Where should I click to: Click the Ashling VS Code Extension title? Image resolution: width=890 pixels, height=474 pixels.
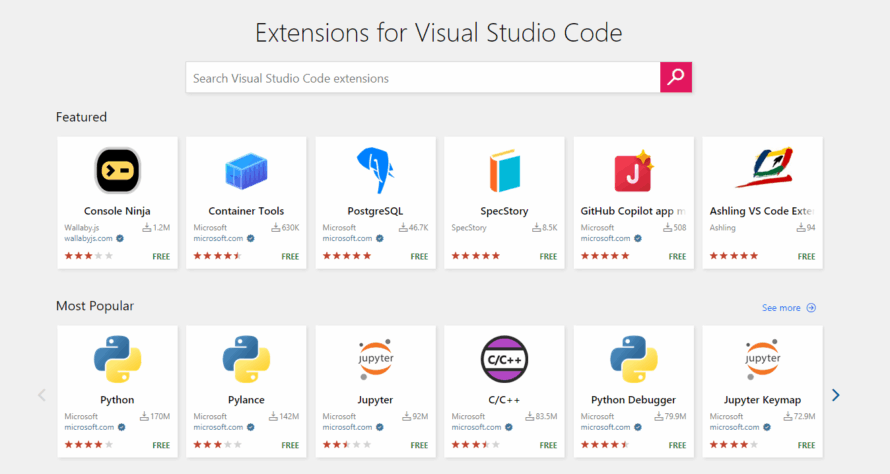point(762,211)
